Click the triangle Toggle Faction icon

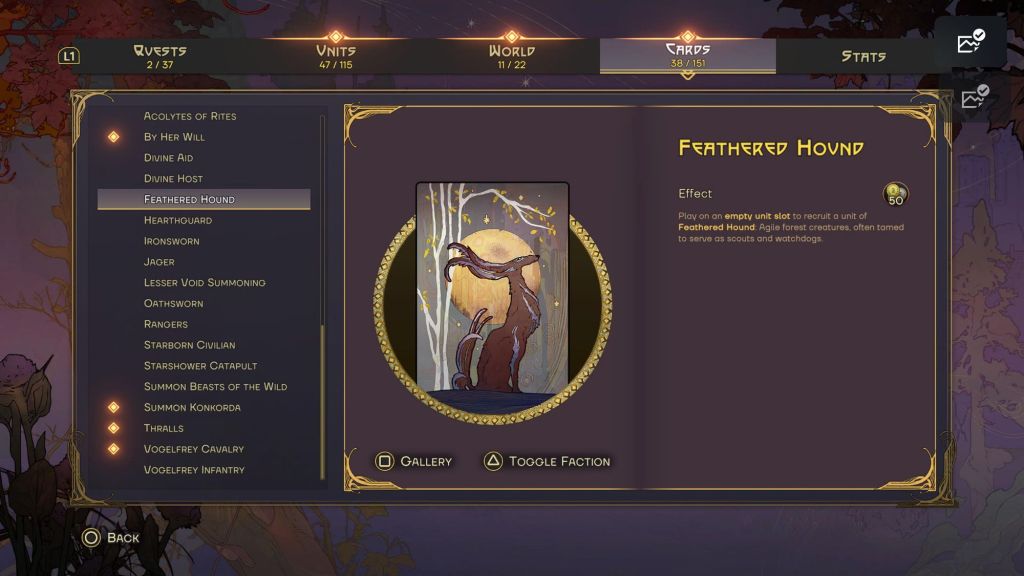coord(493,461)
